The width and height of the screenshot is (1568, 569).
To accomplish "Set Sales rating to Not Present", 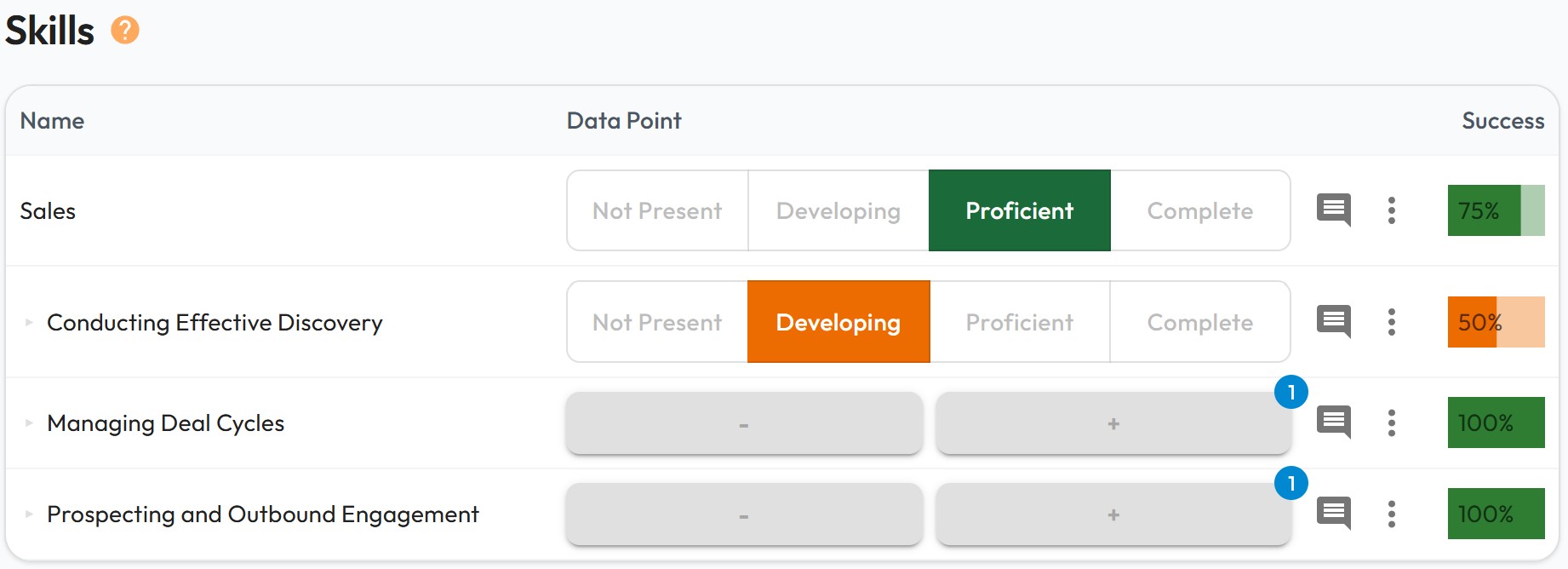I will pyautogui.click(x=657, y=210).
